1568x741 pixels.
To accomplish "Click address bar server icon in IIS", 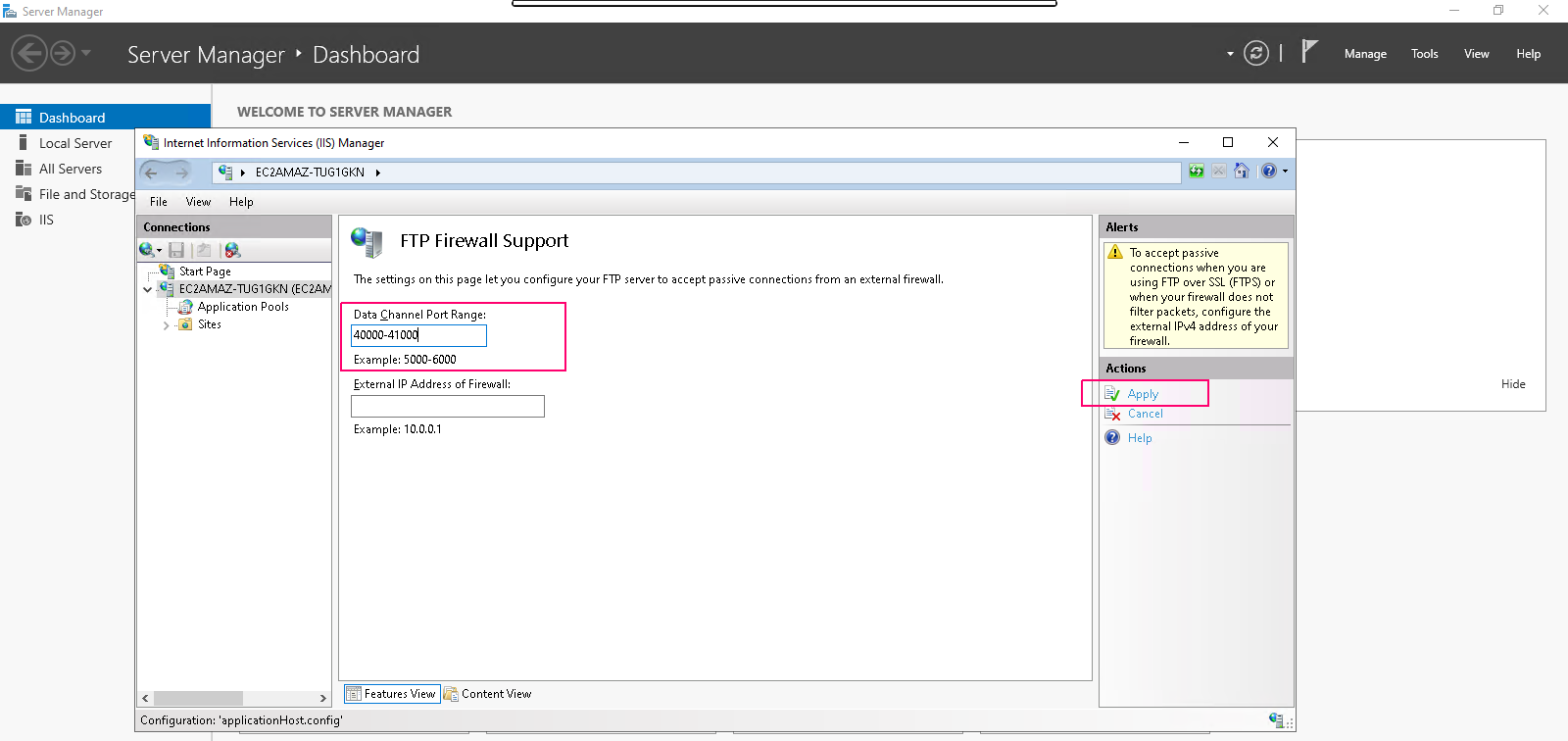I will coord(225,173).
